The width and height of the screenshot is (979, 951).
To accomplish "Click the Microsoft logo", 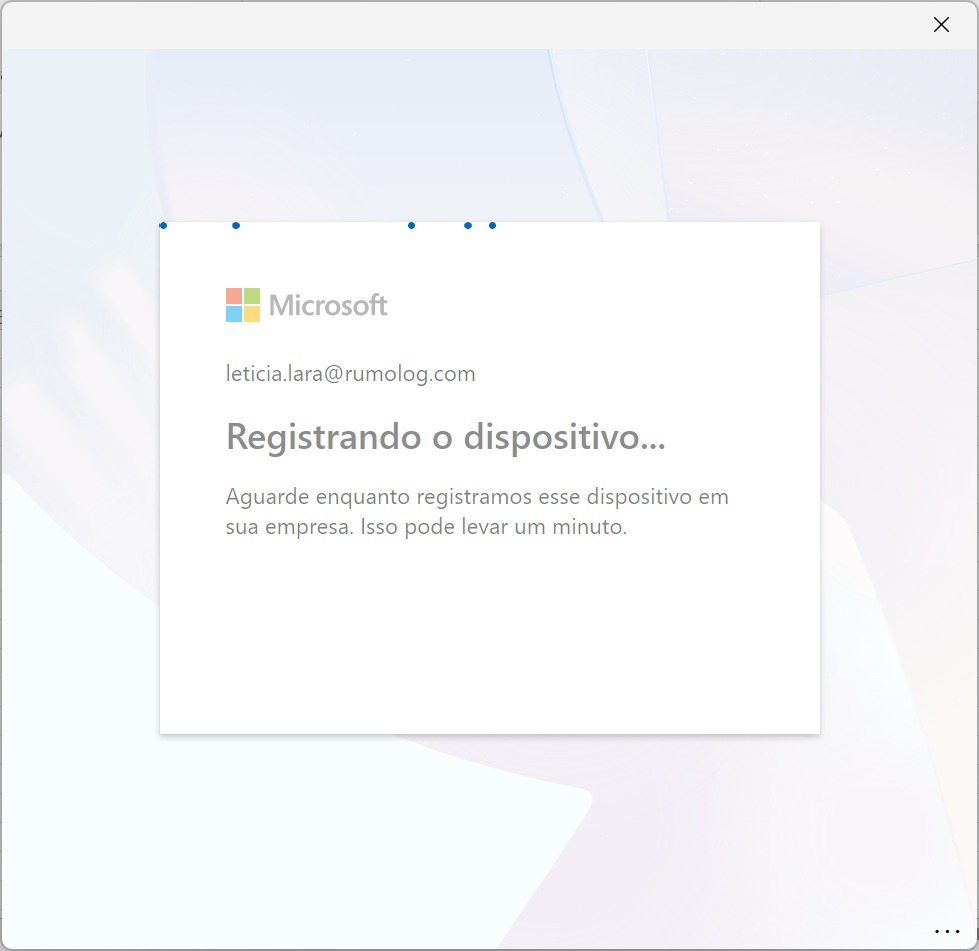I will [307, 305].
